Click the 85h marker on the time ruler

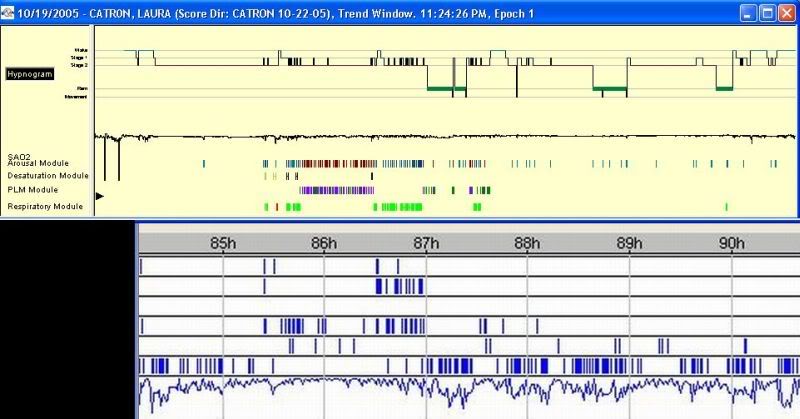click(223, 242)
